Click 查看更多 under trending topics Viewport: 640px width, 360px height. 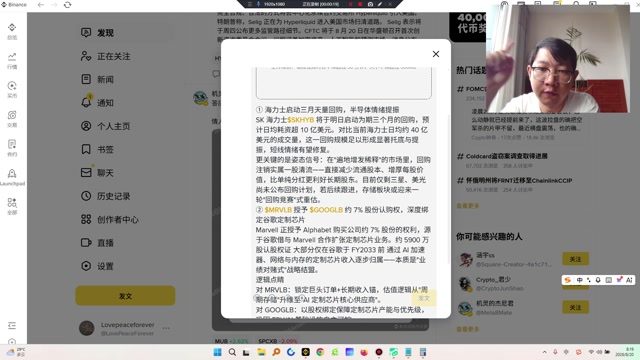tap(468, 206)
